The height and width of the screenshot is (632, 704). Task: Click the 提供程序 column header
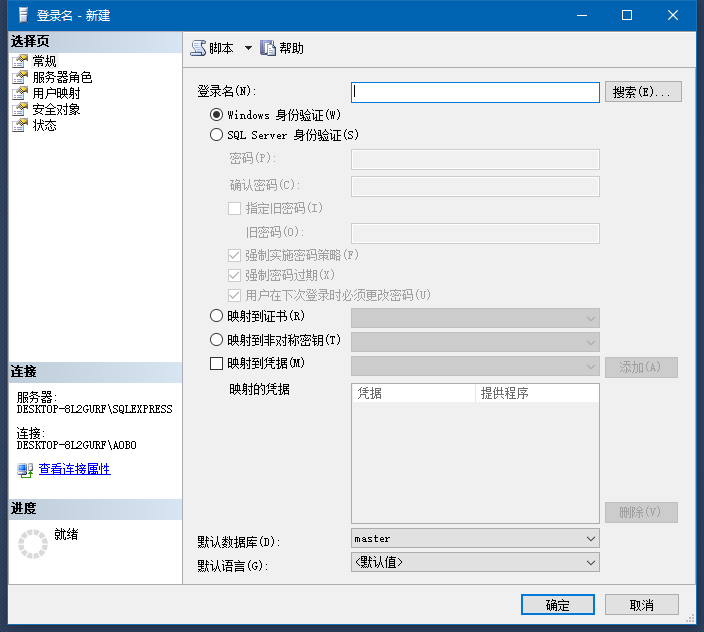pyautogui.click(x=537, y=393)
